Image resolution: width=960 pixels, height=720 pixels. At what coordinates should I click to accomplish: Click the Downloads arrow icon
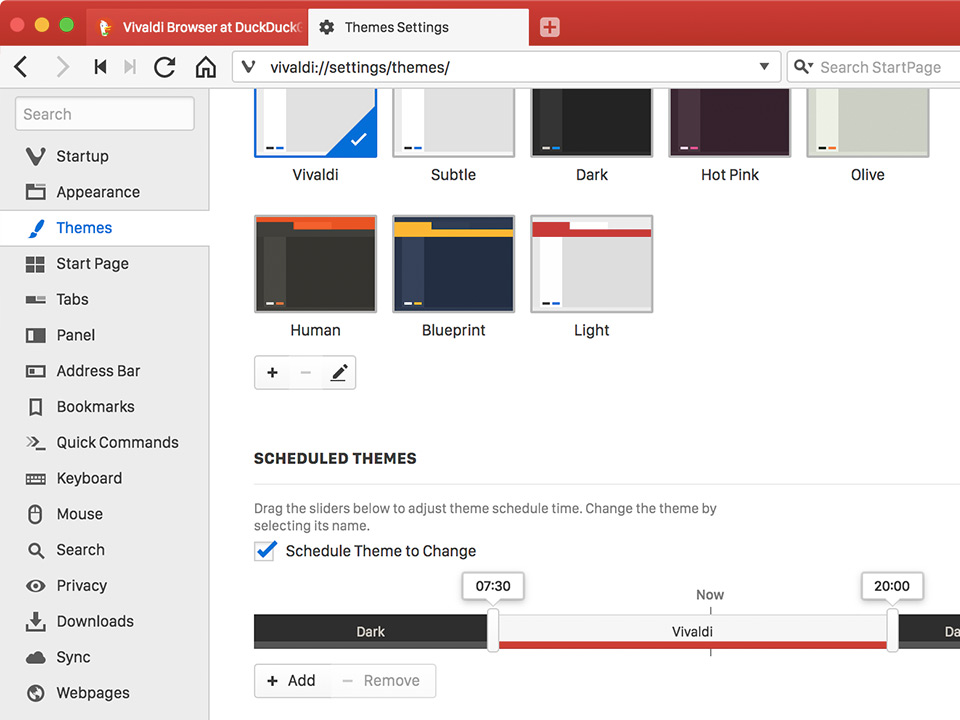coord(36,621)
